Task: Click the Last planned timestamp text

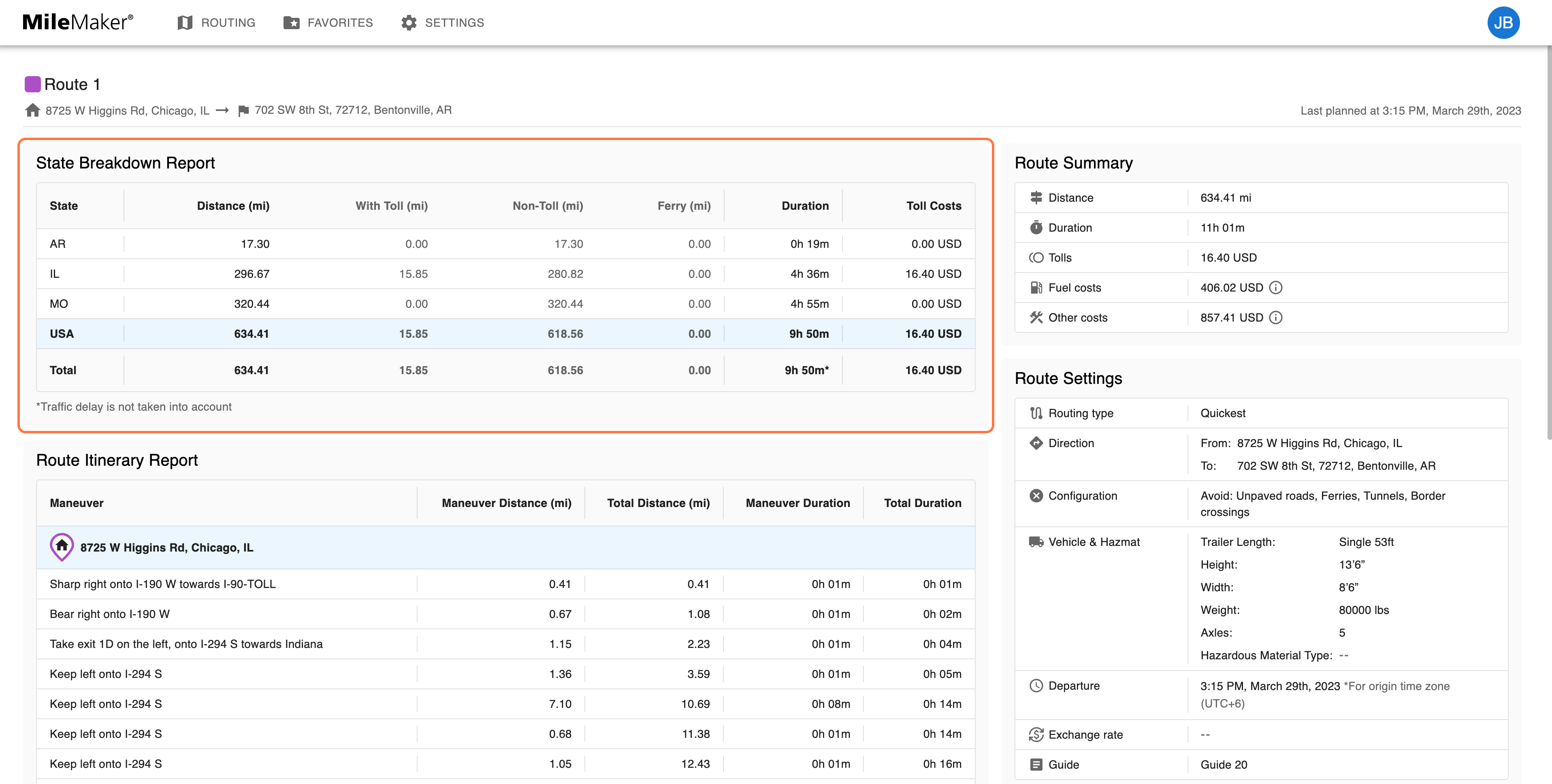Action: pos(1410,111)
